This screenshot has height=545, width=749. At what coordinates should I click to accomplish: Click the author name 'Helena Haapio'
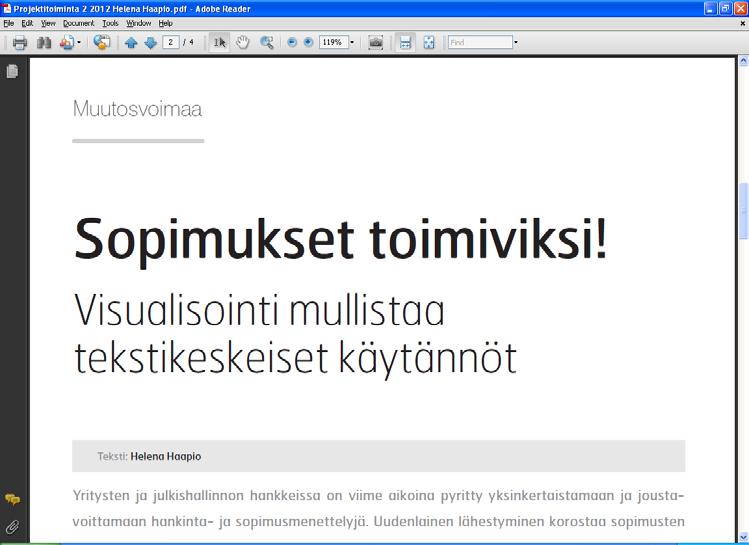[x=166, y=456]
